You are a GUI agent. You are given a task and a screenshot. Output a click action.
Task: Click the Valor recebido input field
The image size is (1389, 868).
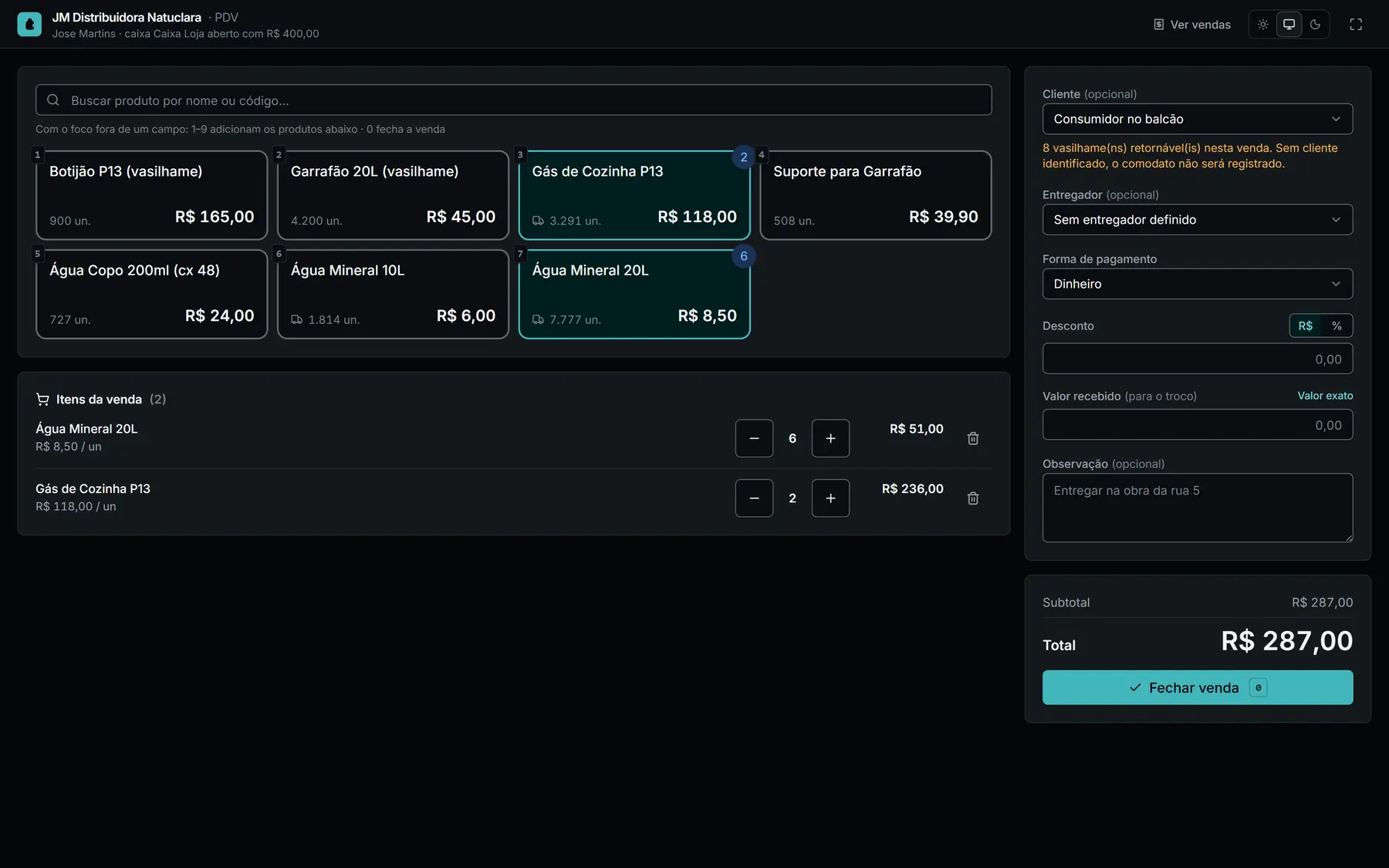point(1198,425)
